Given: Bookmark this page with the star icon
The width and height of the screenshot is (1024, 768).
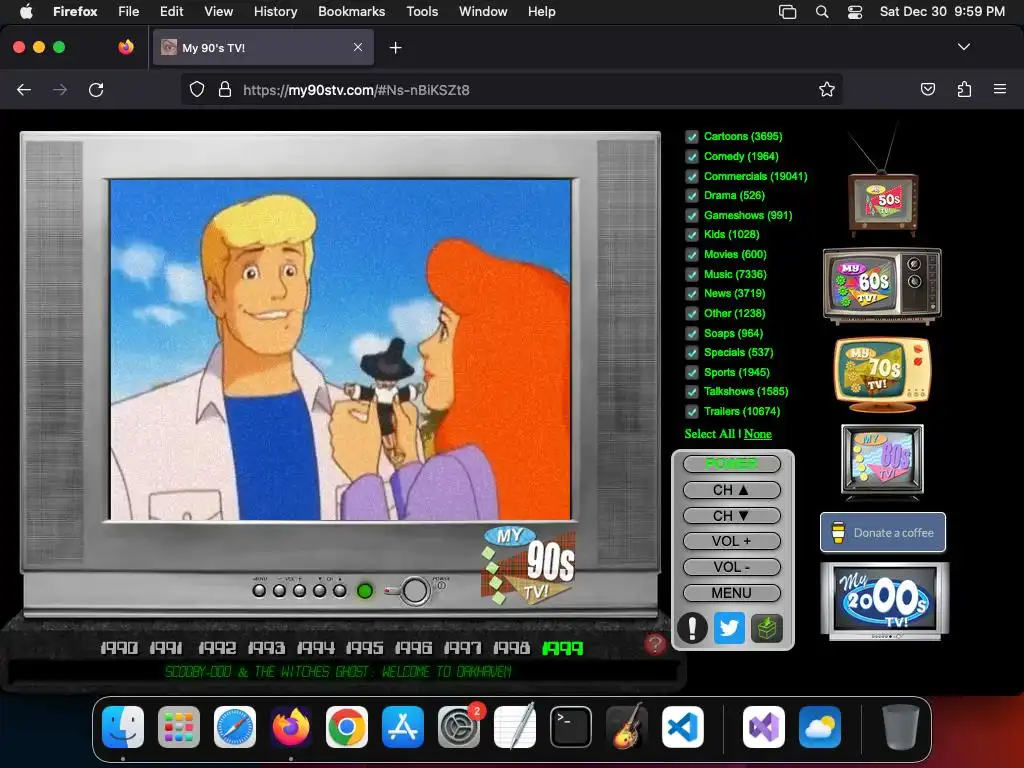Looking at the screenshot, I should tap(827, 89).
